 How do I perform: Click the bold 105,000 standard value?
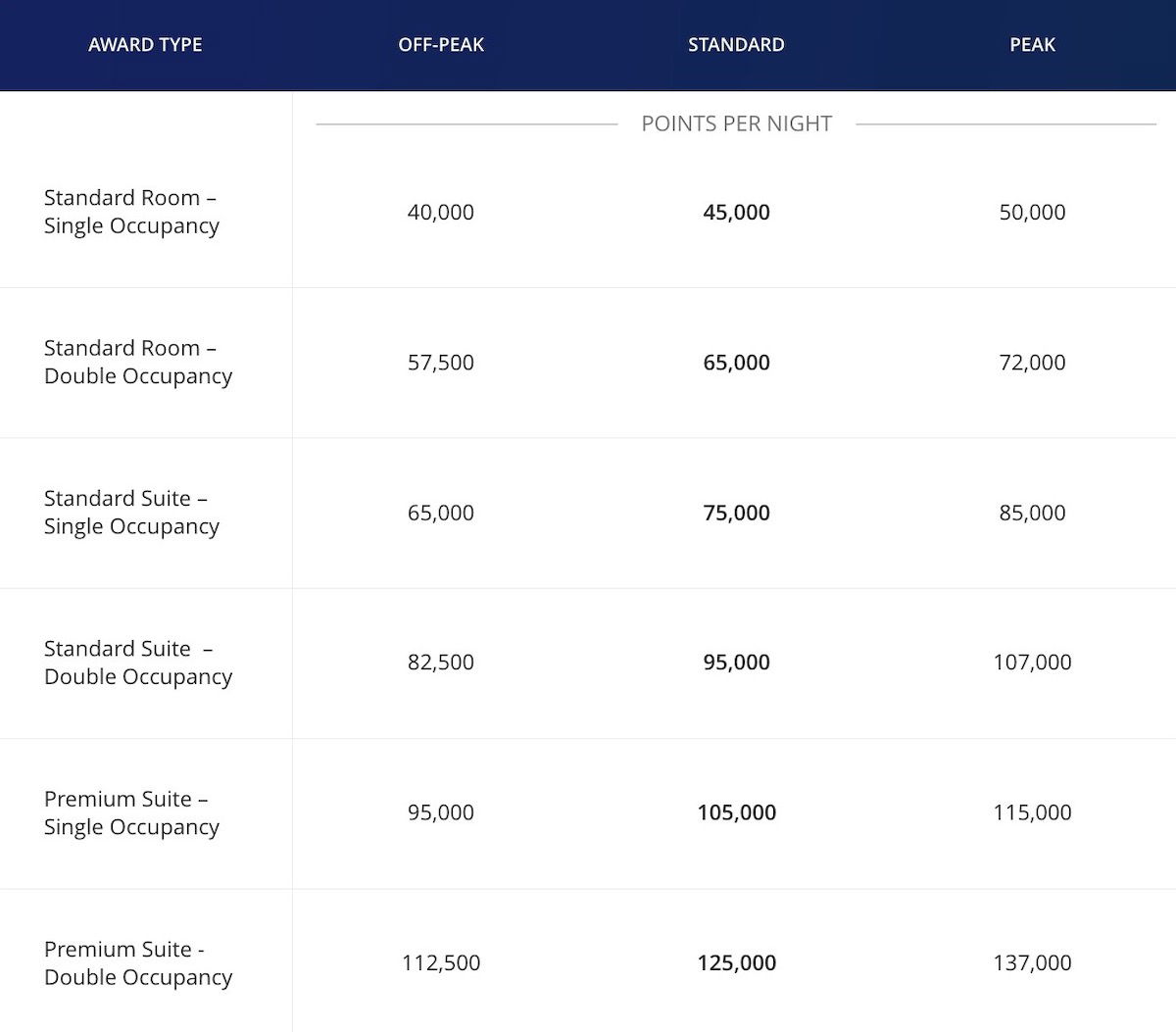point(736,812)
